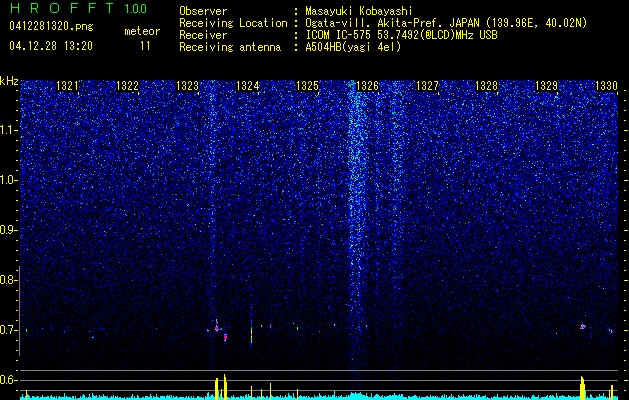Viewport: 629px width, 400px height.
Task: Click the meteor label
Action: click(142, 31)
